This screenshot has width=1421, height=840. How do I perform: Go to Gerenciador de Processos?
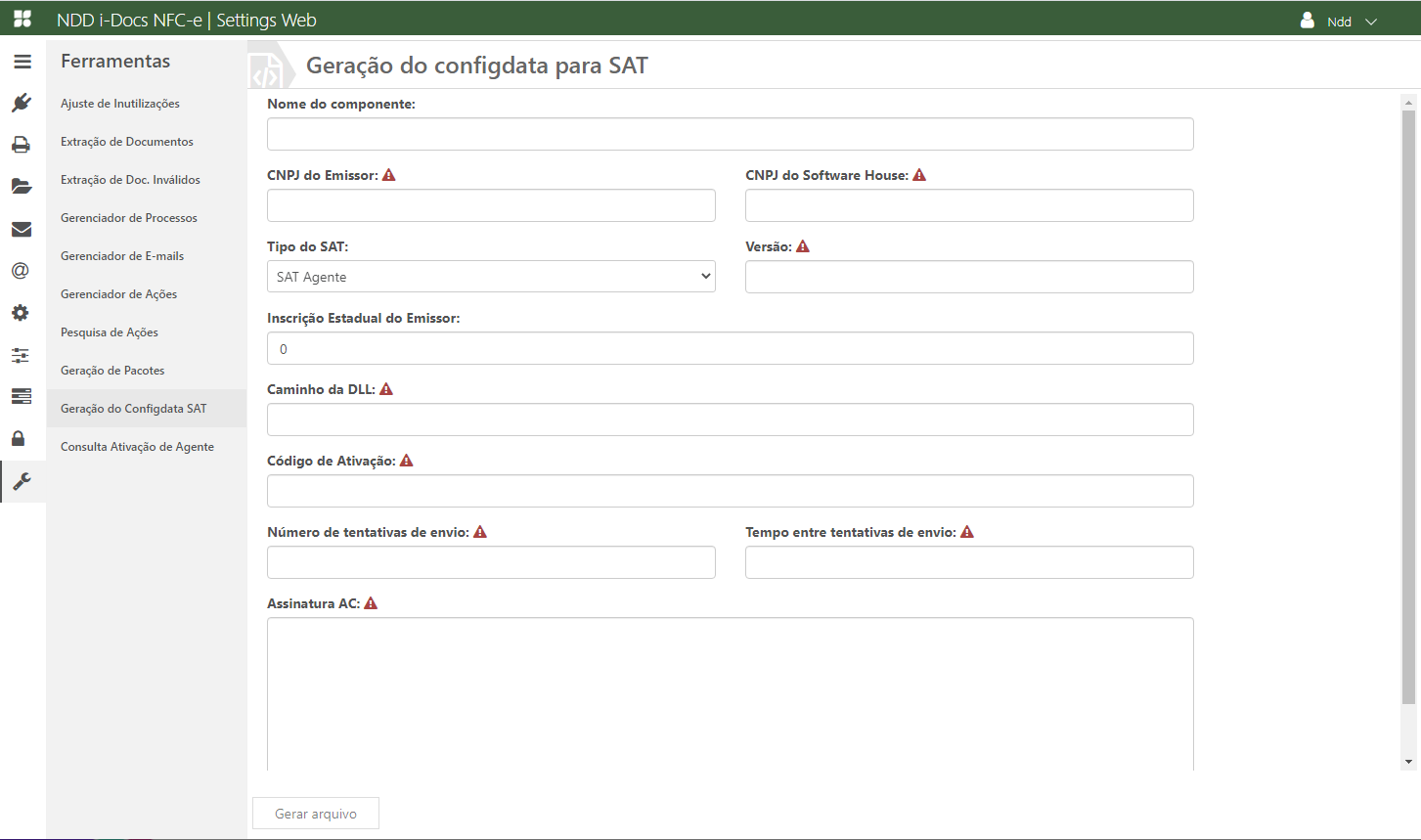[x=129, y=218]
